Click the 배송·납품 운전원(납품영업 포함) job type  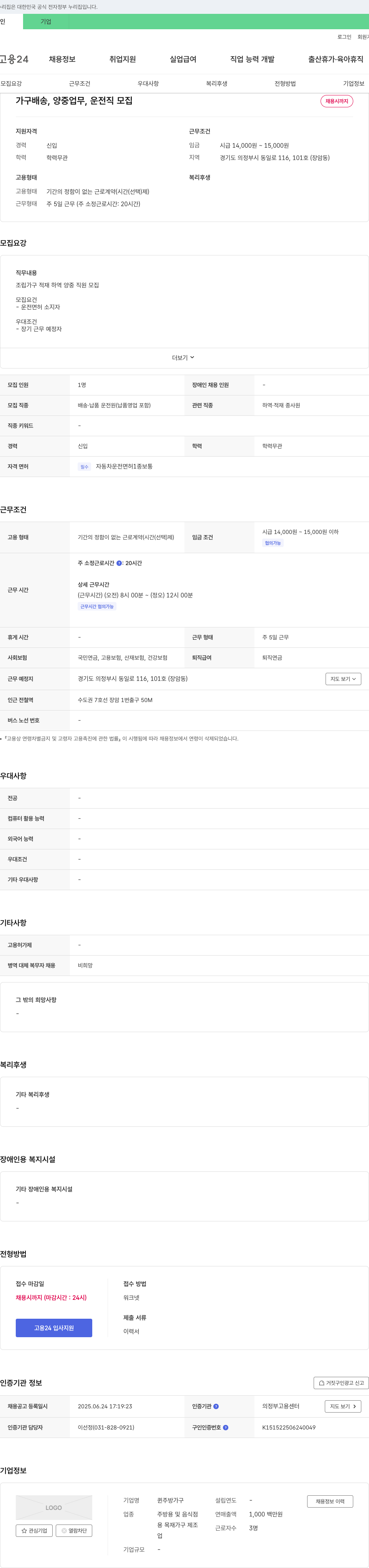click(x=114, y=405)
